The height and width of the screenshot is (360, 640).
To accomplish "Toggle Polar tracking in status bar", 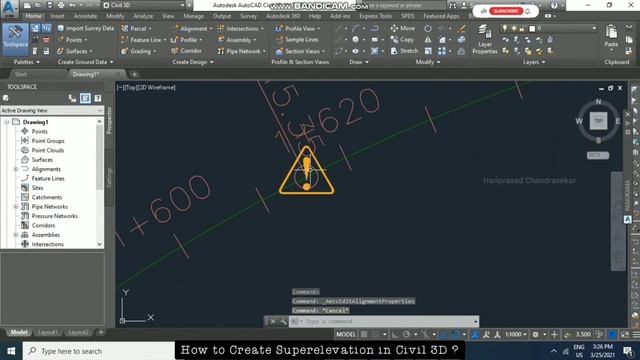I will pyautogui.click(x=407, y=334).
